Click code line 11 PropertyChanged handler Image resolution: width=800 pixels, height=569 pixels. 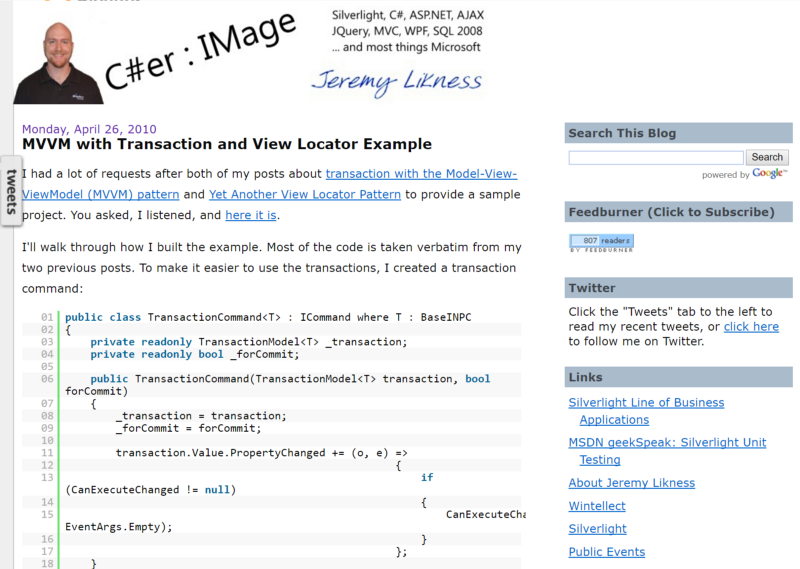tap(261, 453)
